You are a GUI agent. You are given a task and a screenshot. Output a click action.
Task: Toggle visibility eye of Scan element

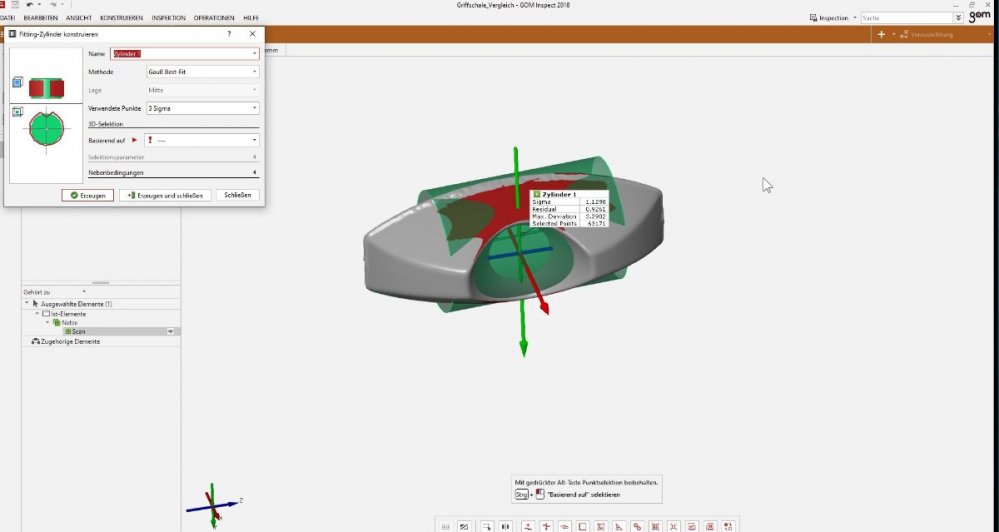tap(170, 331)
